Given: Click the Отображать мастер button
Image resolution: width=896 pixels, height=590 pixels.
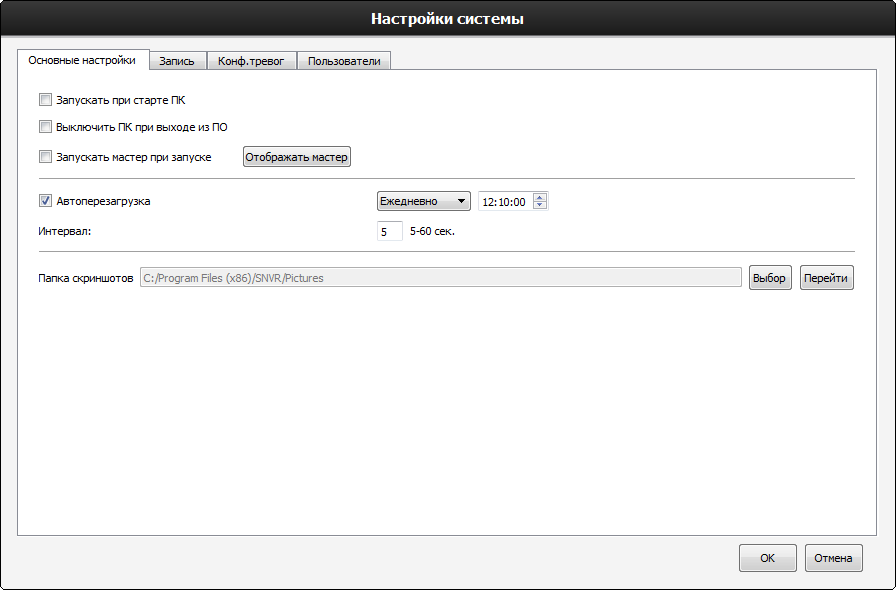Looking at the screenshot, I should pos(297,157).
